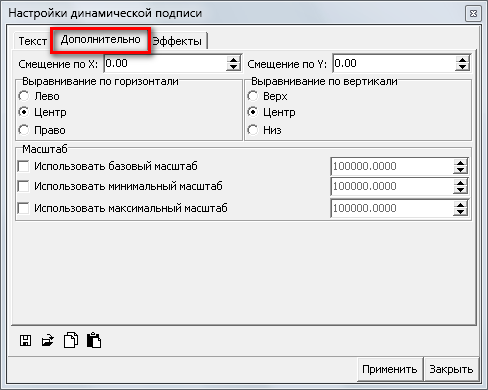
Task: Click the minimum scale value field
Action: [x=392, y=186]
